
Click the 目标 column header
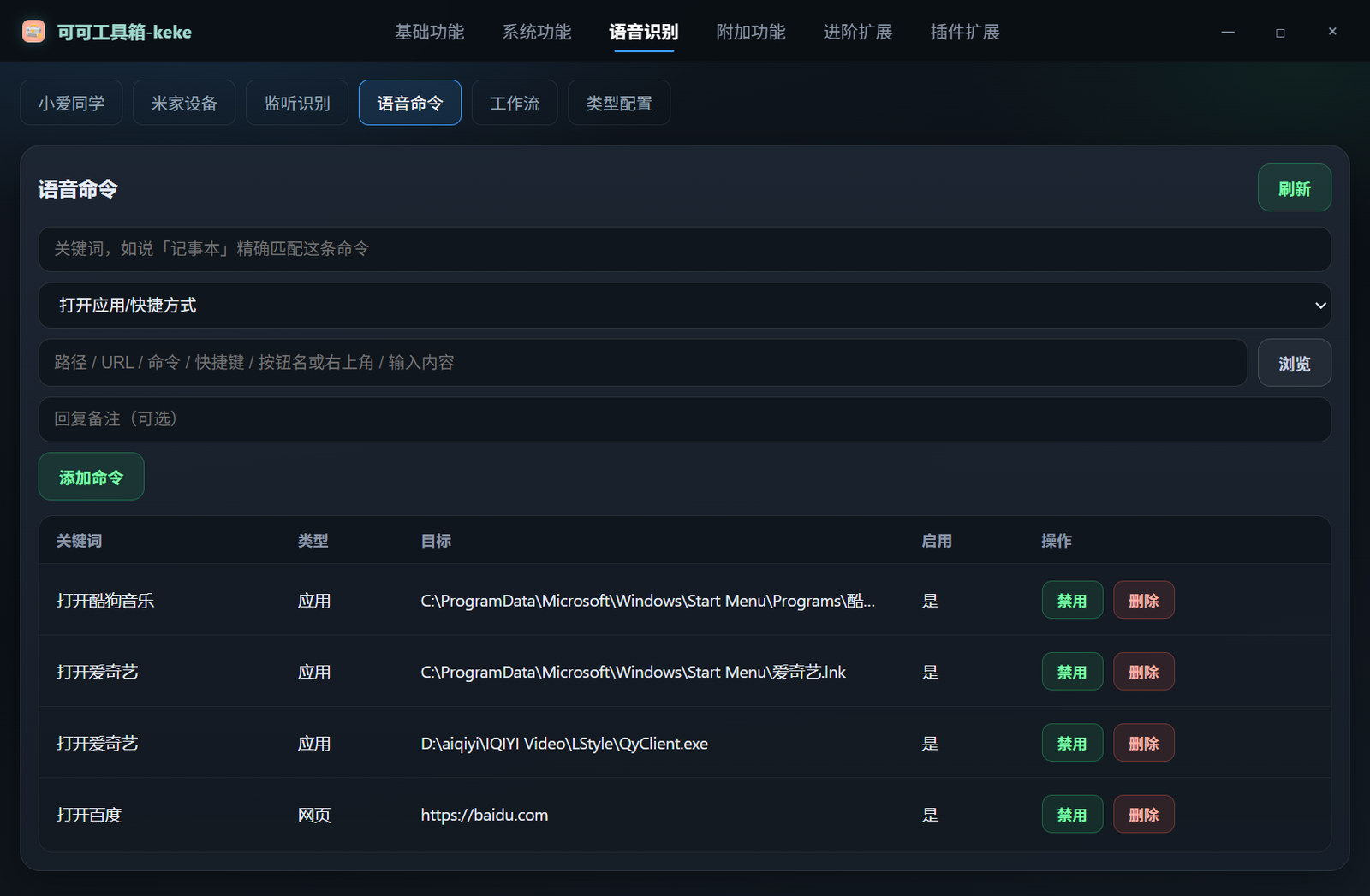click(x=436, y=541)
